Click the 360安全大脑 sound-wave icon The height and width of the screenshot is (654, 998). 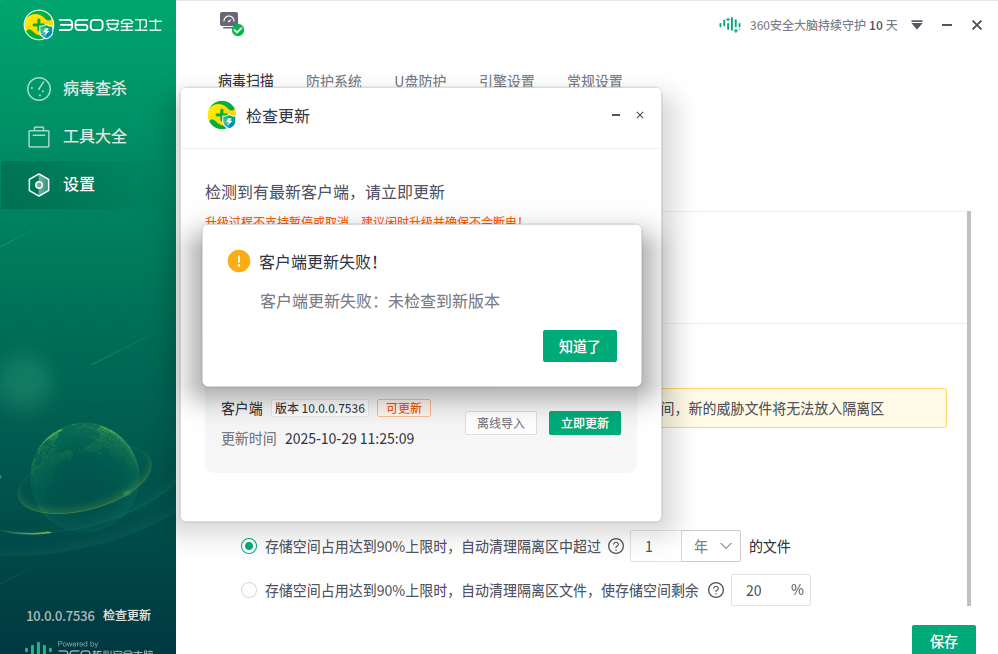729,25
